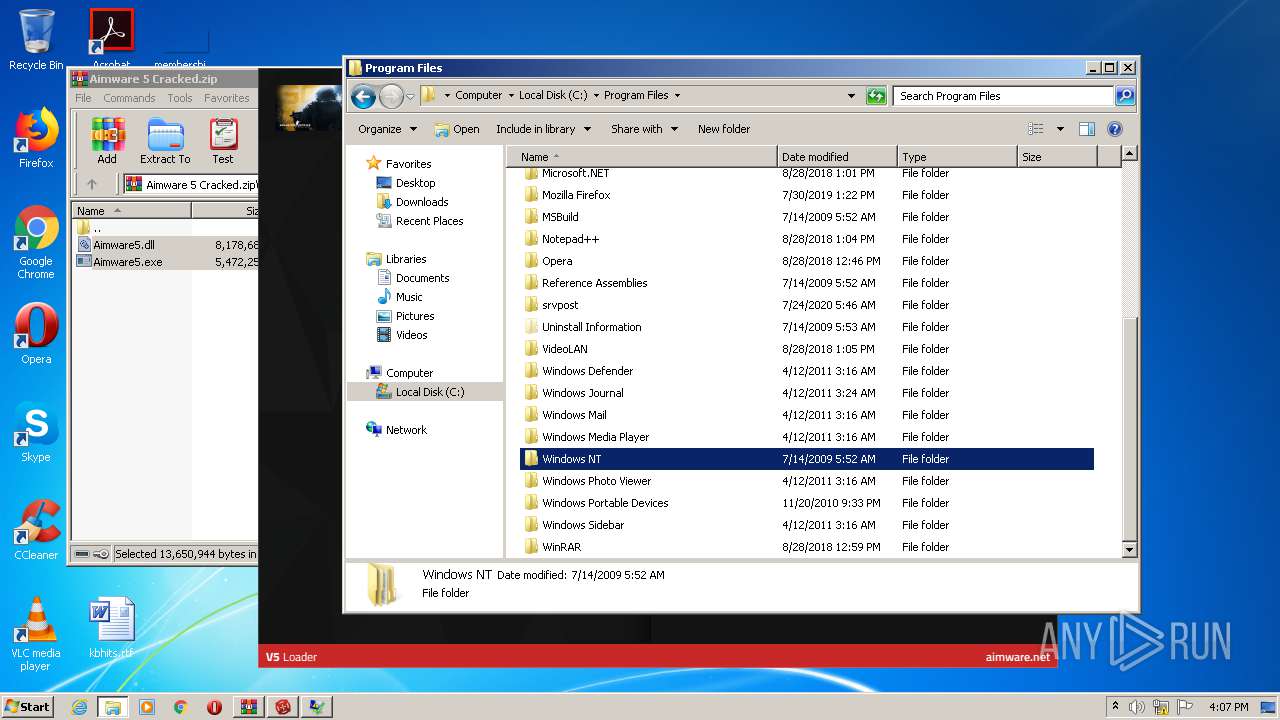Click the file list scroll down arrow
This screenshot has width=1280, height=720.
(1129, 549)
